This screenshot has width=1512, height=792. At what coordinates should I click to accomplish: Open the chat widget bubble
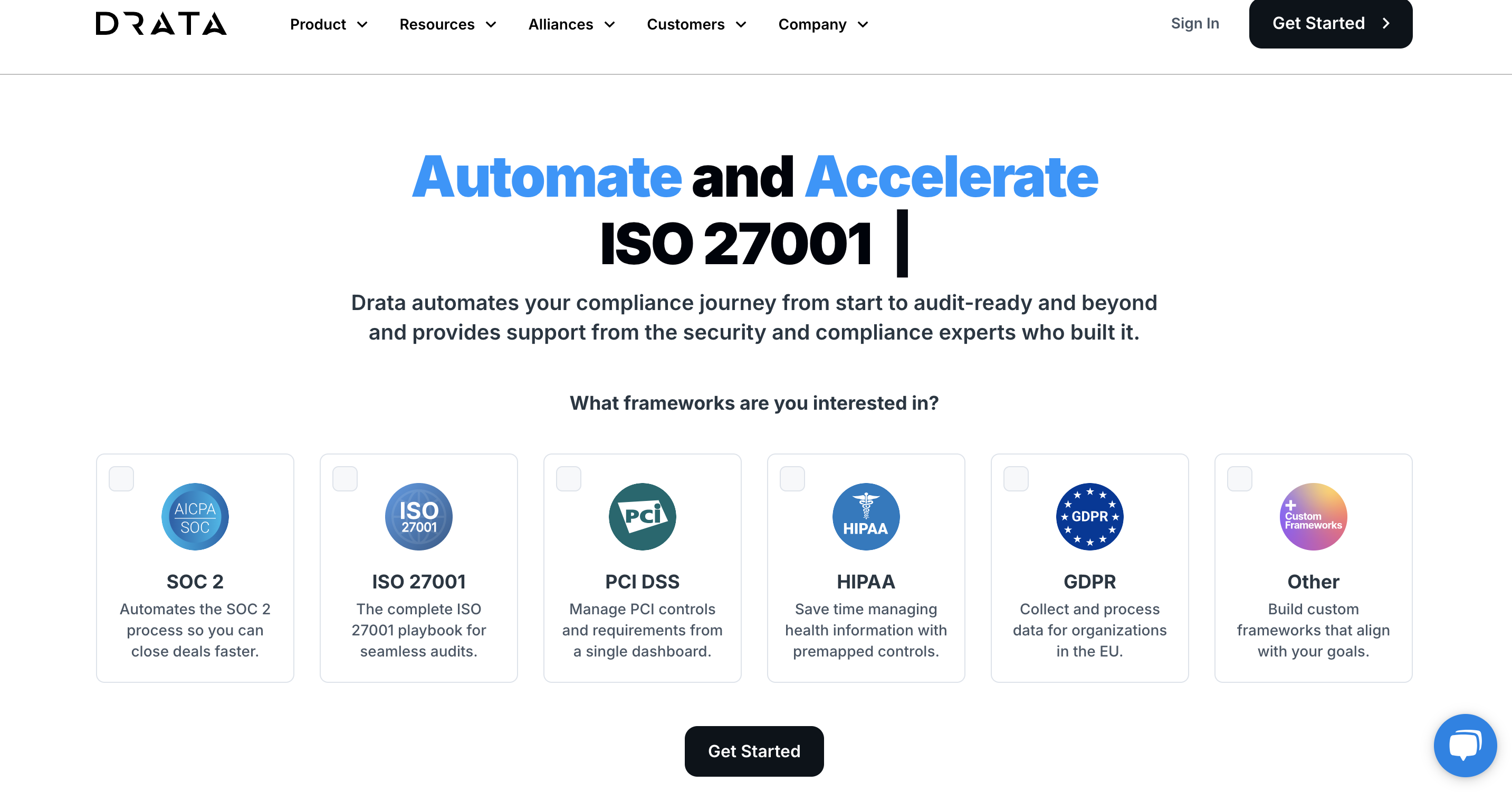[x=1465, y=745]
